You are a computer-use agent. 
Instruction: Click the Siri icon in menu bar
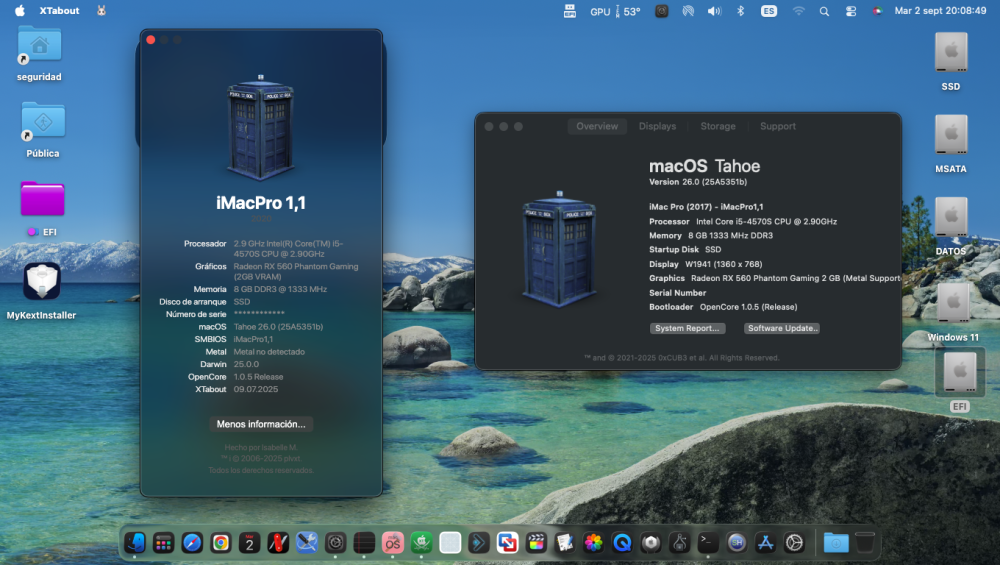(x=877, y=11)
